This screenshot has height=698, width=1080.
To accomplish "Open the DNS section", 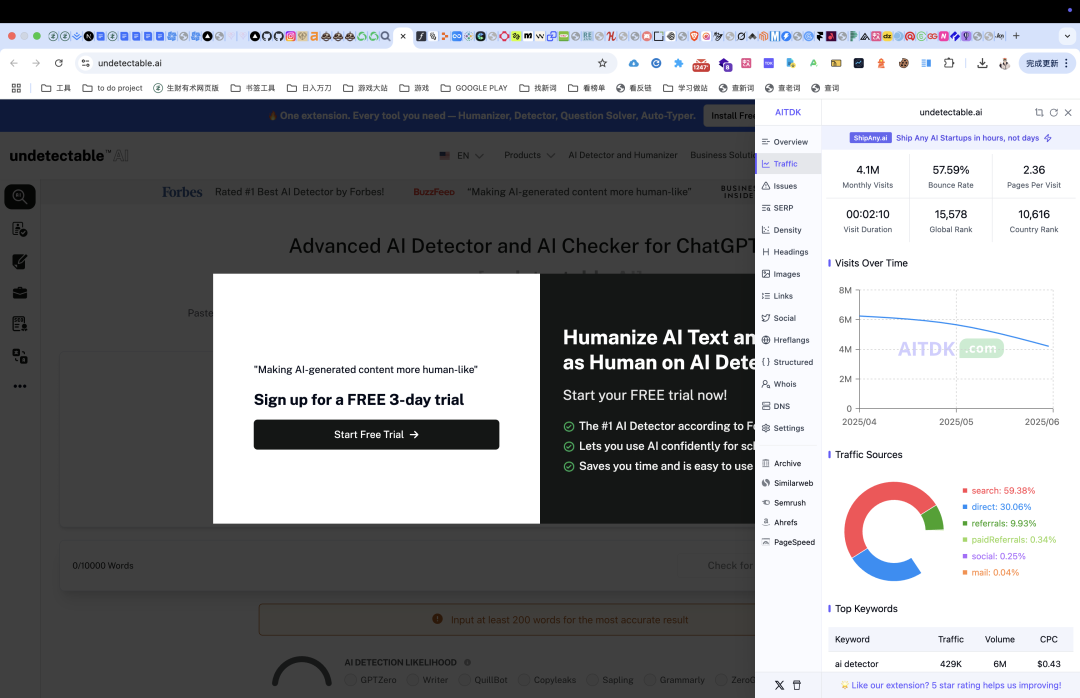I will pyautogui.click(x=776, y=407).
